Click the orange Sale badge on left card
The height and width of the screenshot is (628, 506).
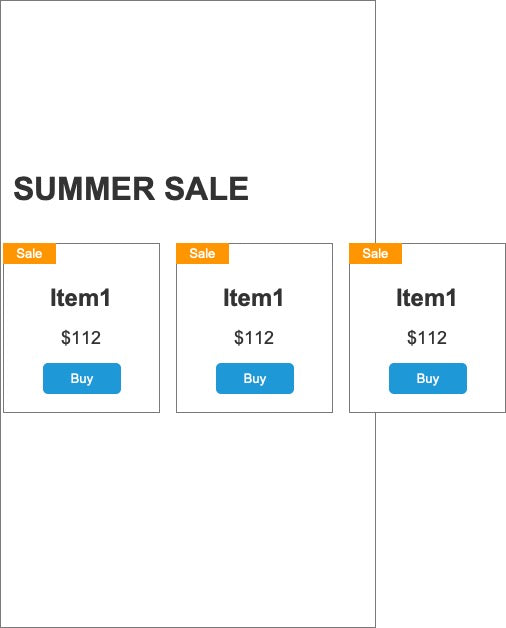coord(30,254)
